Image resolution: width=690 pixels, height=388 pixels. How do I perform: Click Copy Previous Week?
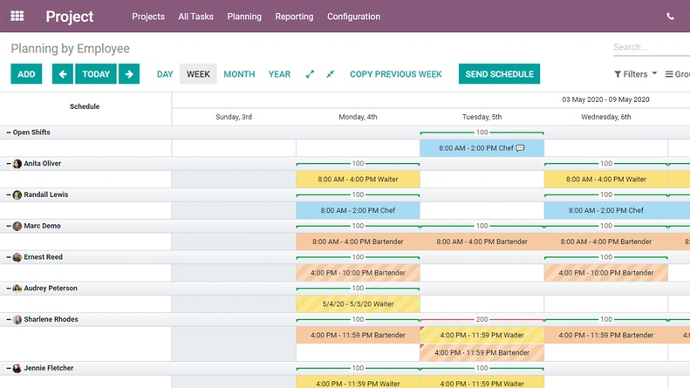(396, 74)
